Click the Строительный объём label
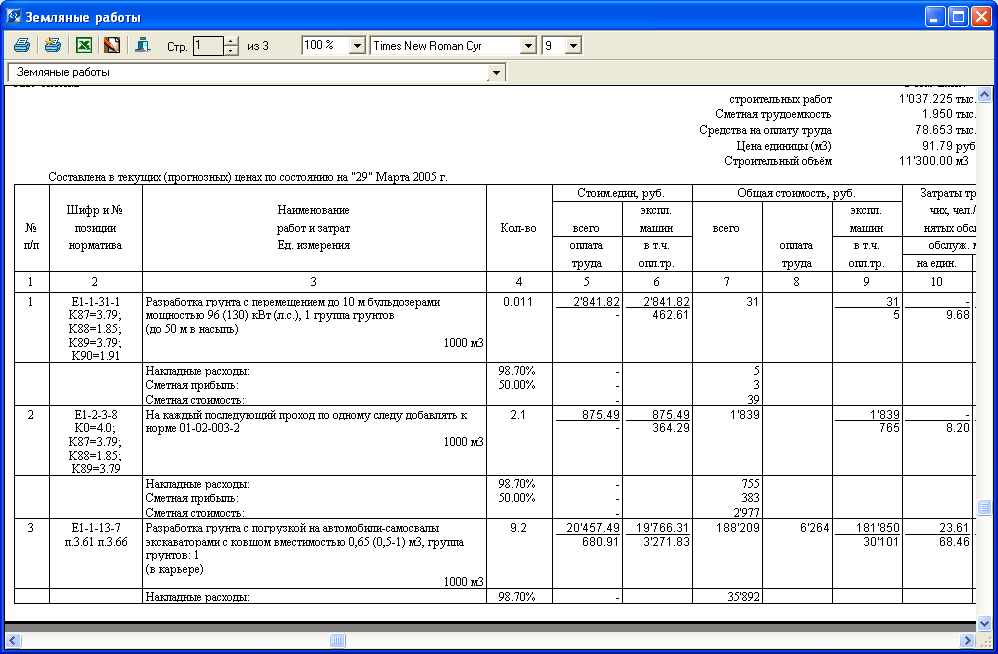The image size is (998, 654). (x=778, y=162)
